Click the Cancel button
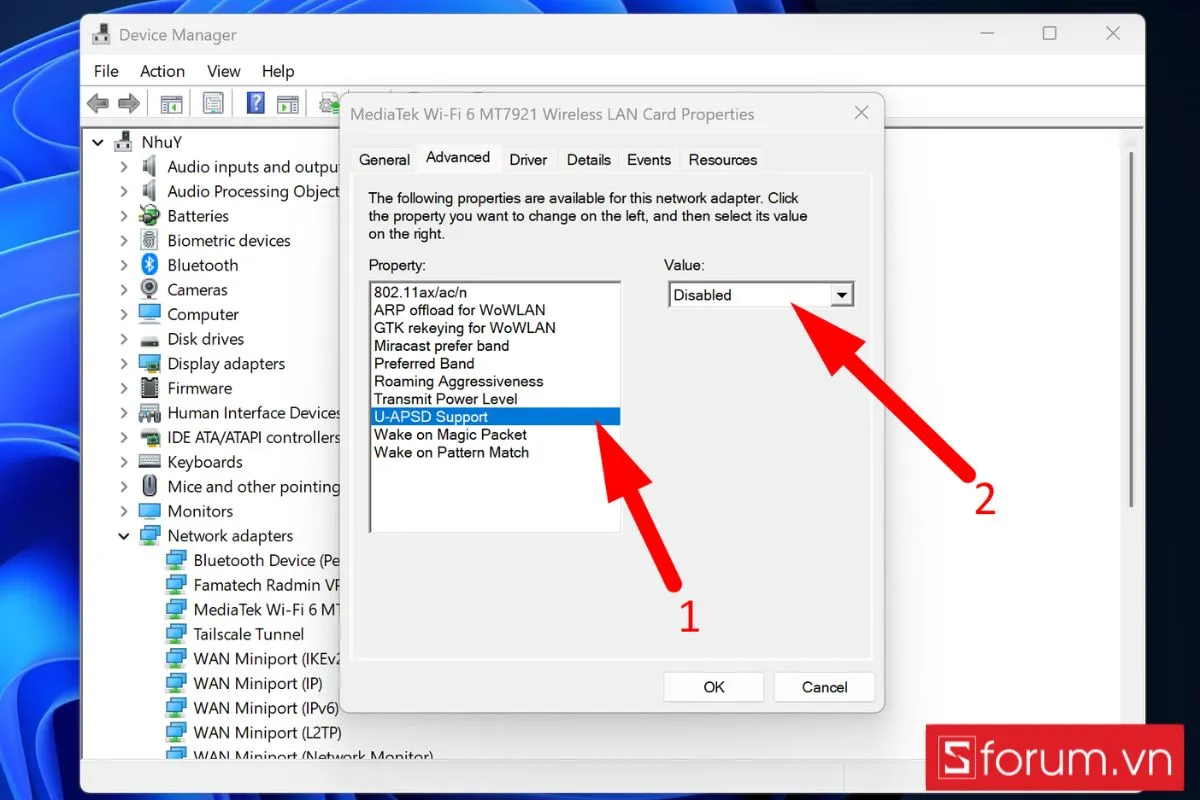 coord(823,687)
